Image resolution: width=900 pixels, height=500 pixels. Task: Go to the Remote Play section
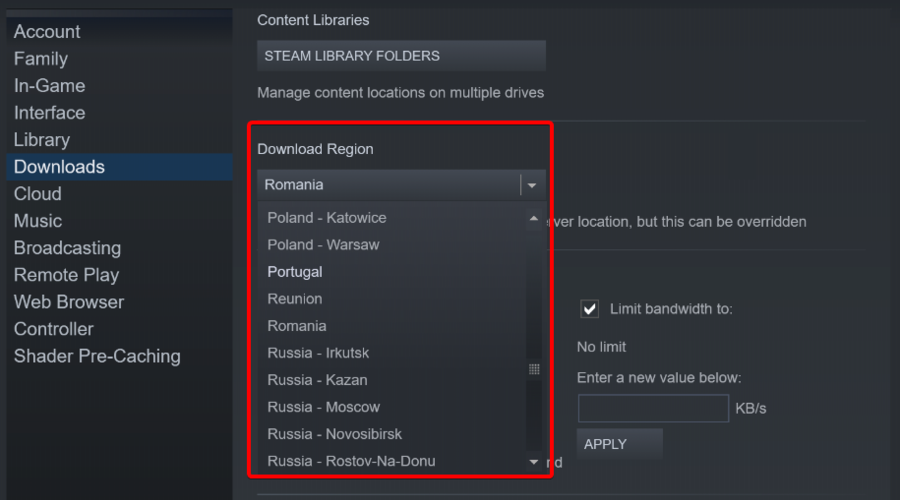coord(66,275)
